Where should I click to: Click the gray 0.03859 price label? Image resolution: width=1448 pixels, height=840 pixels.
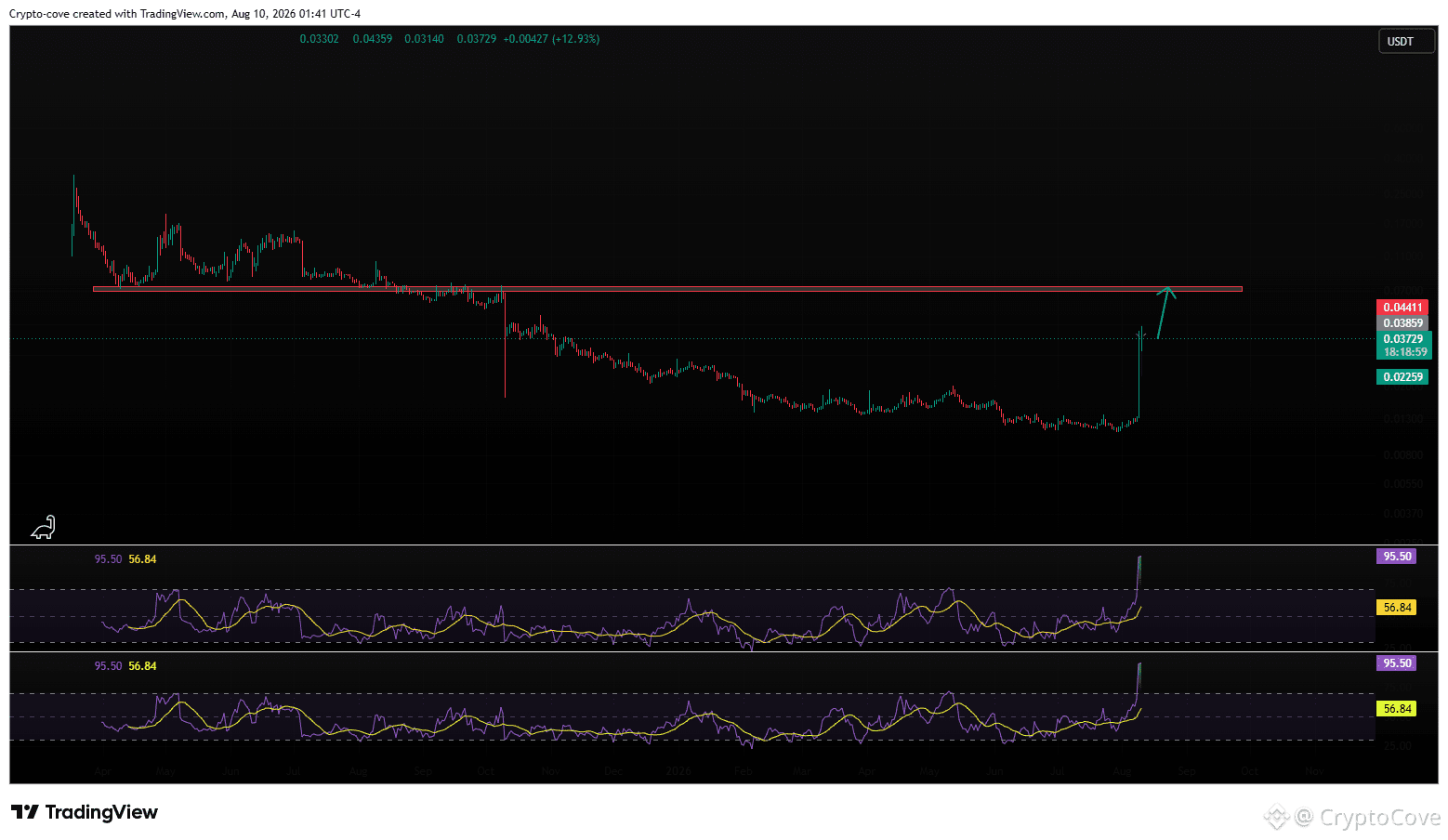point(1402,323)
